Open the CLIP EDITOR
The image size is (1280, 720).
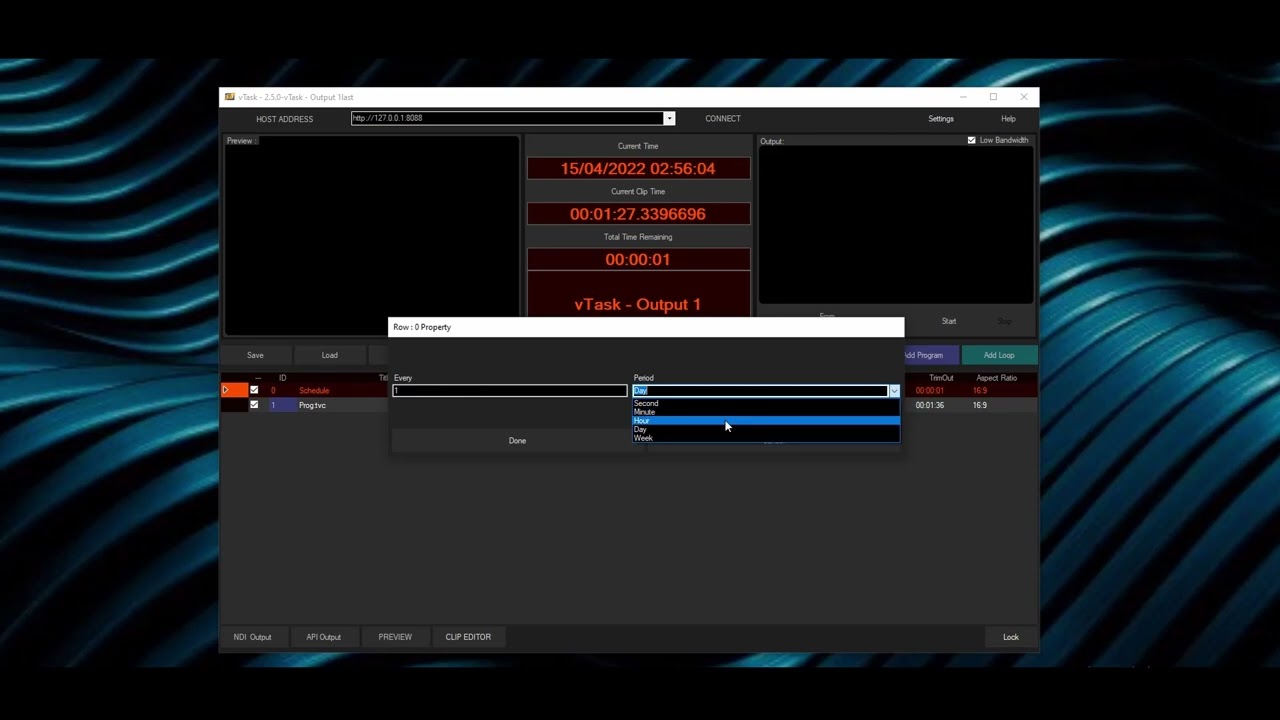tap(468, 637)
